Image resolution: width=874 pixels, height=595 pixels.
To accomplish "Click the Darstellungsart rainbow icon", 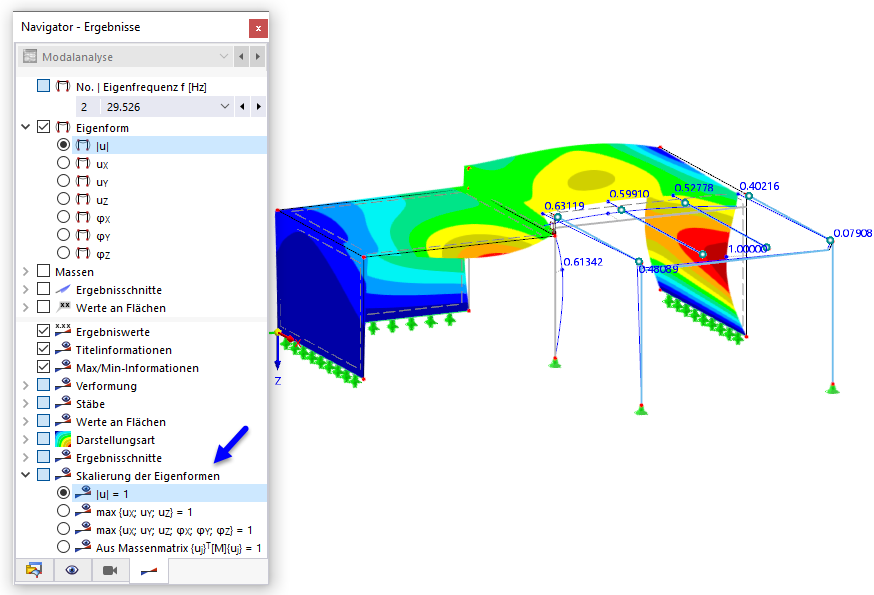I will (63, 439).
